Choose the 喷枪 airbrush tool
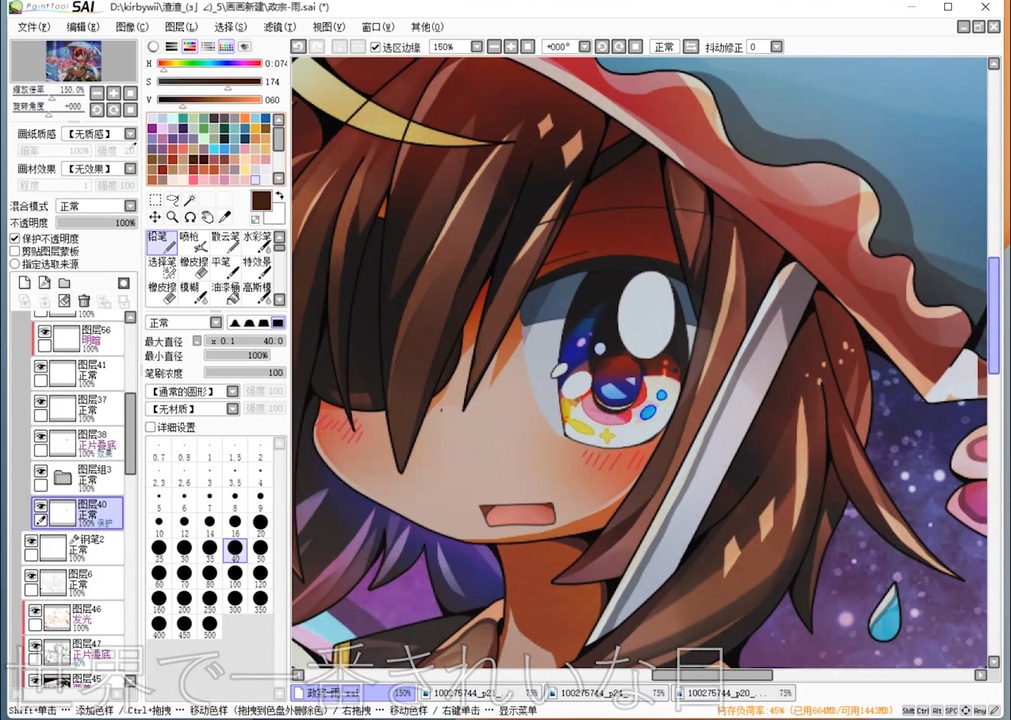Viewport: 1011px width, 720px height. (193, 242)
